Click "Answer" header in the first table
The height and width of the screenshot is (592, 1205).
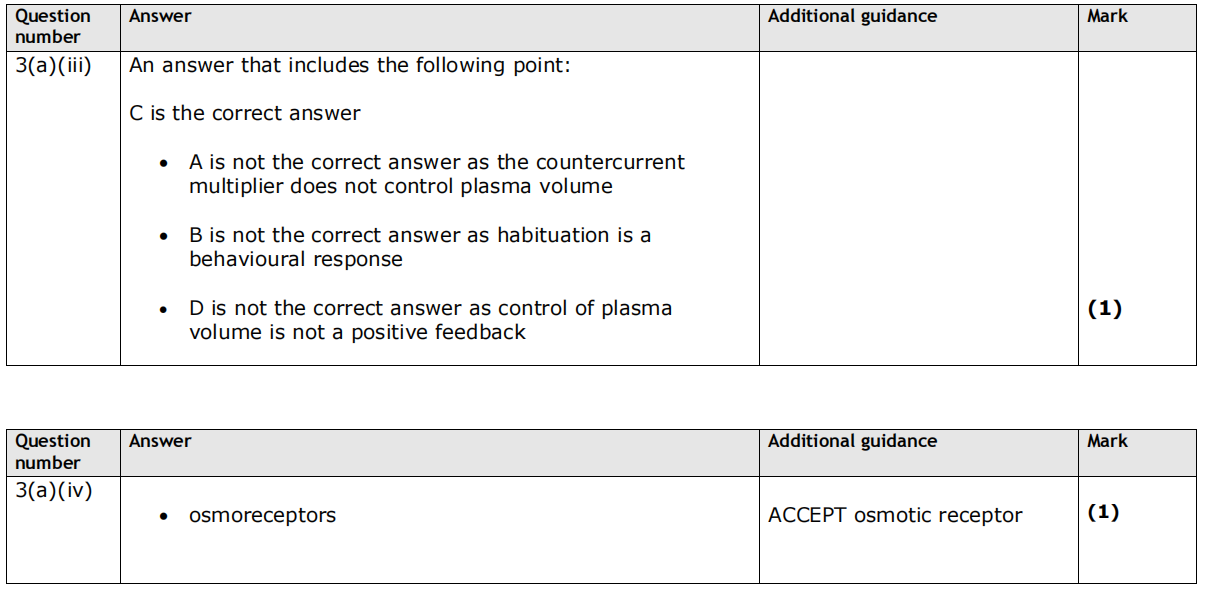click(160, 17)
